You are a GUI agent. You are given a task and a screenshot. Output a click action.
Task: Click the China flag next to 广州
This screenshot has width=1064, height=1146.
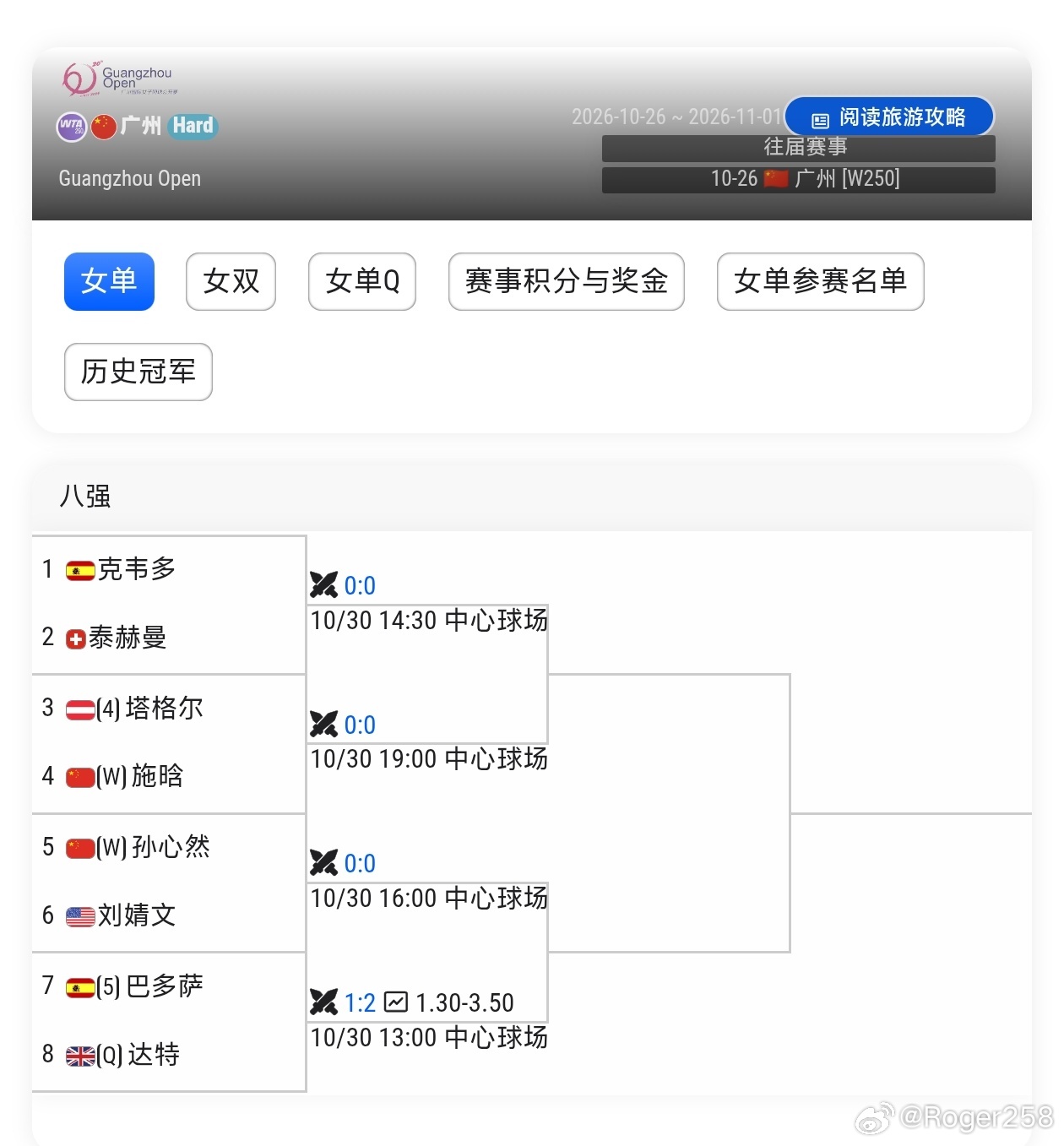click(x=104, y=127)
